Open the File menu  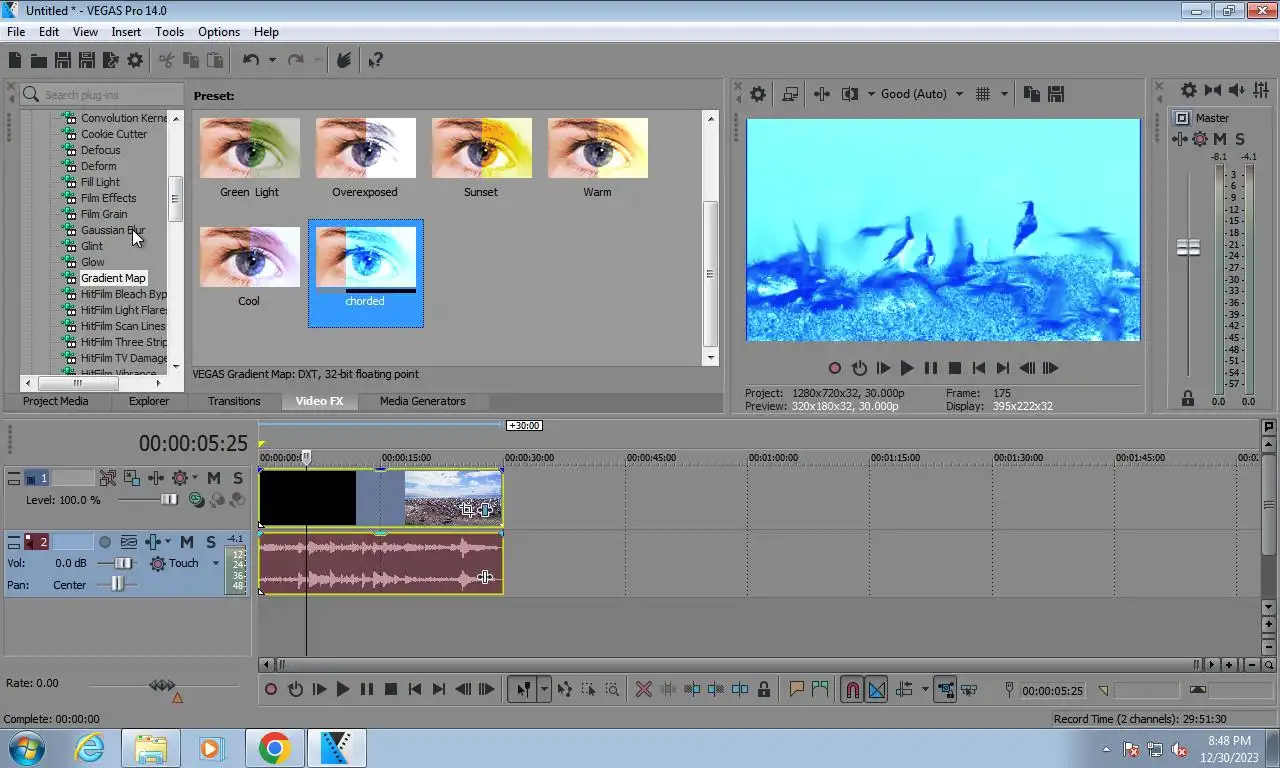[x=16, y=32]
